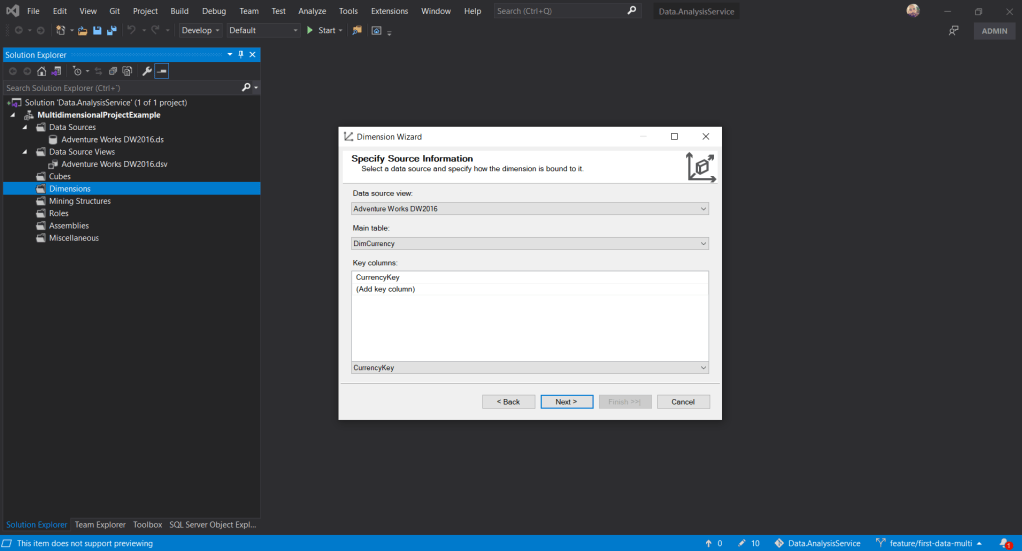Click the Next button in Dimension Wizard
The image size is (1022, 551).
pos(566,402)
